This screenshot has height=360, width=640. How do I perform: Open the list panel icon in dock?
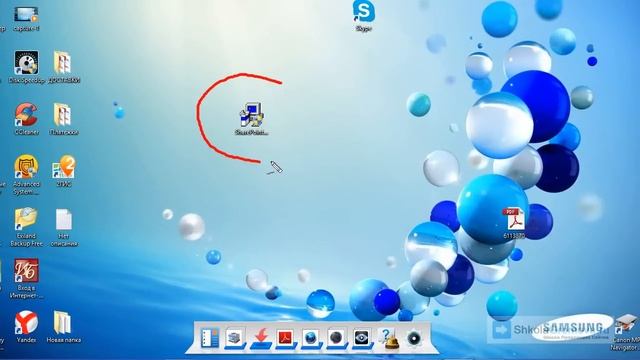pyautogui.click(x=210, y=338)
